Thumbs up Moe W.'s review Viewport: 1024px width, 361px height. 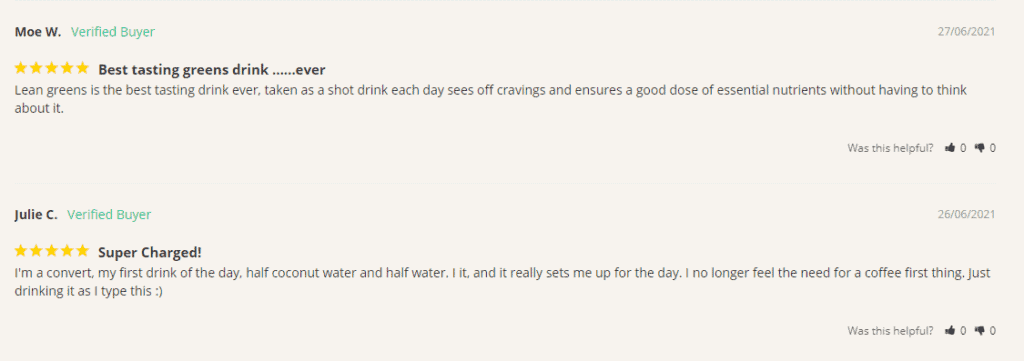pos(950,148)
